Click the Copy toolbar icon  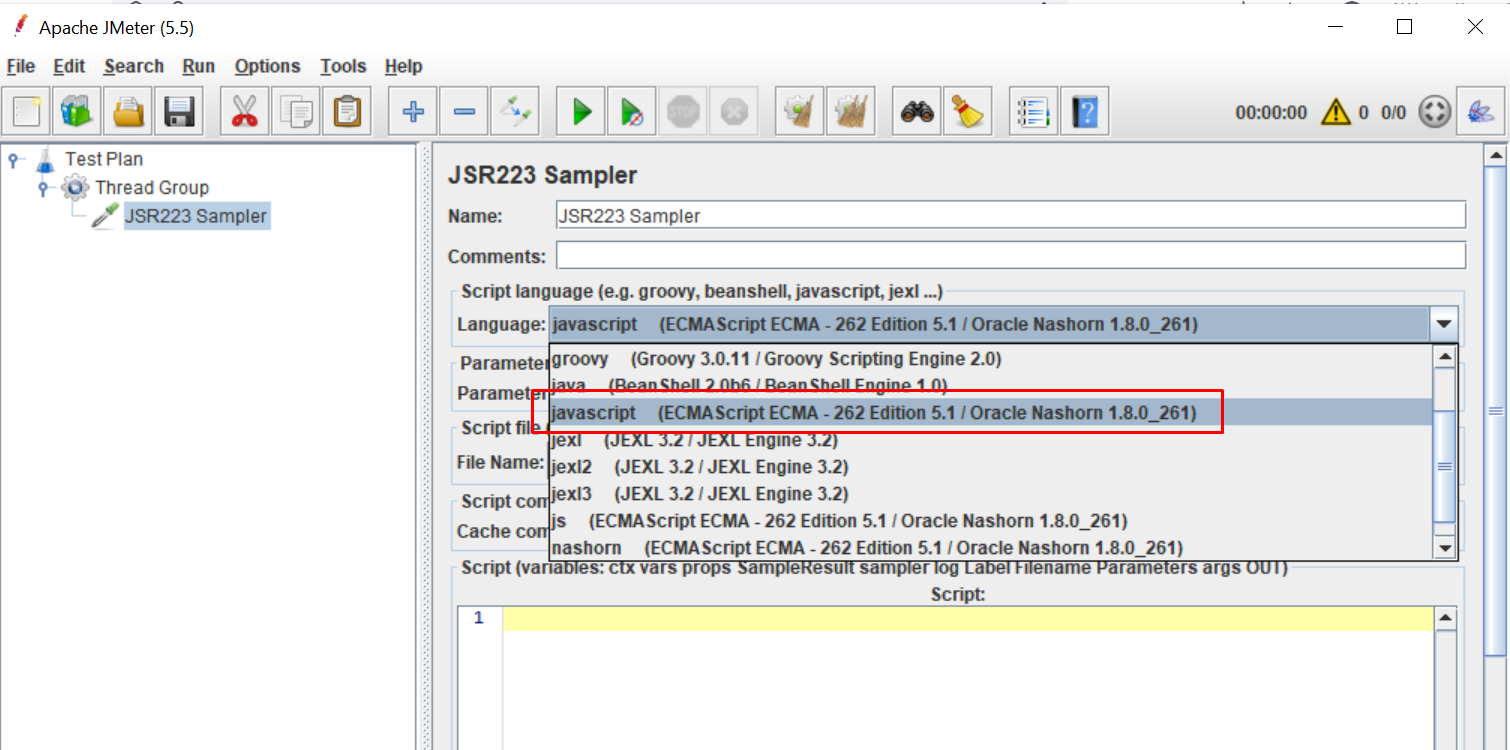pos(296,110)
